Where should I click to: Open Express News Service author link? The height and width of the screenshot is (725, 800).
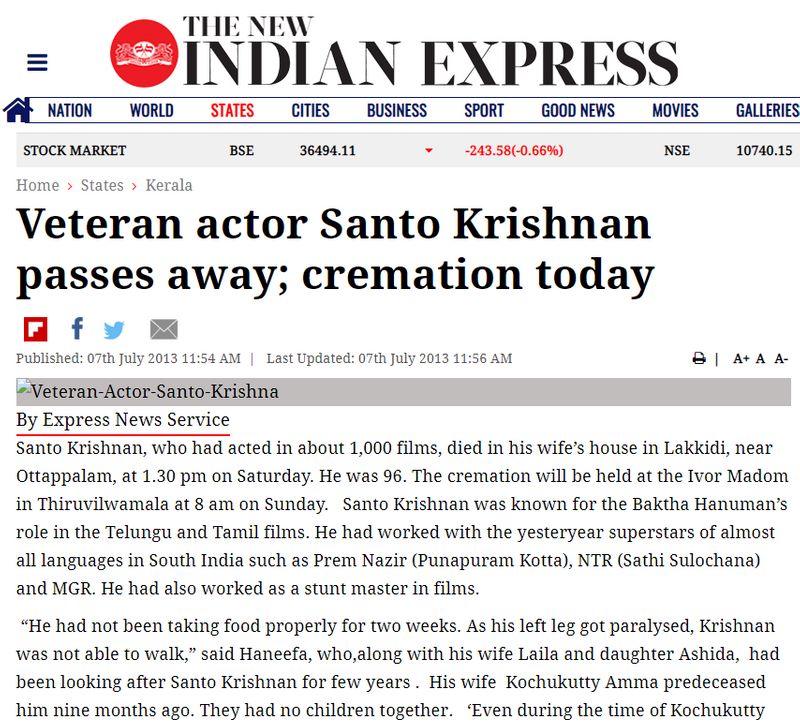click(123, 420)
